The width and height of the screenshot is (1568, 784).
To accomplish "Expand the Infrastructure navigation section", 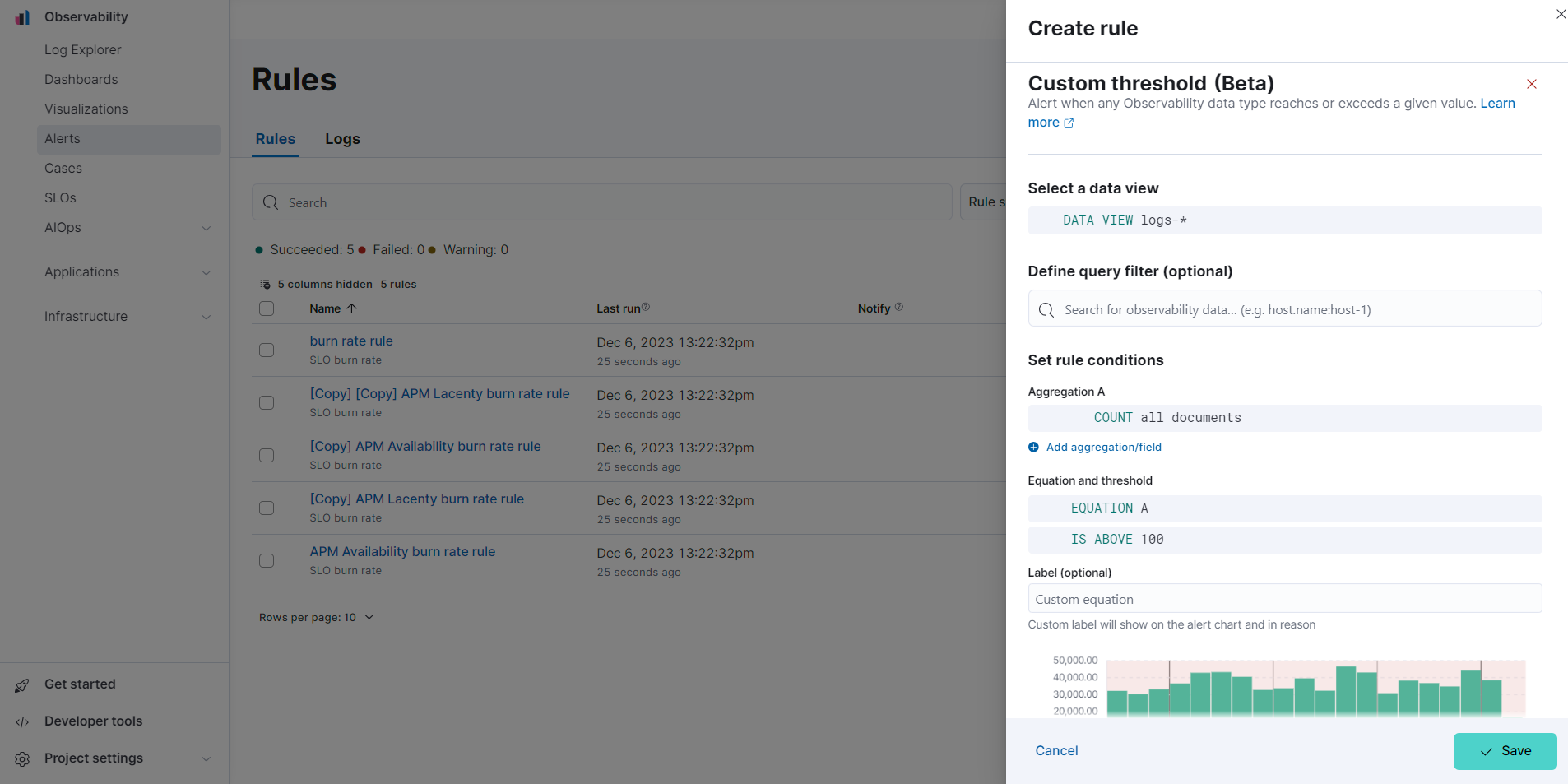I will point(206,317).
